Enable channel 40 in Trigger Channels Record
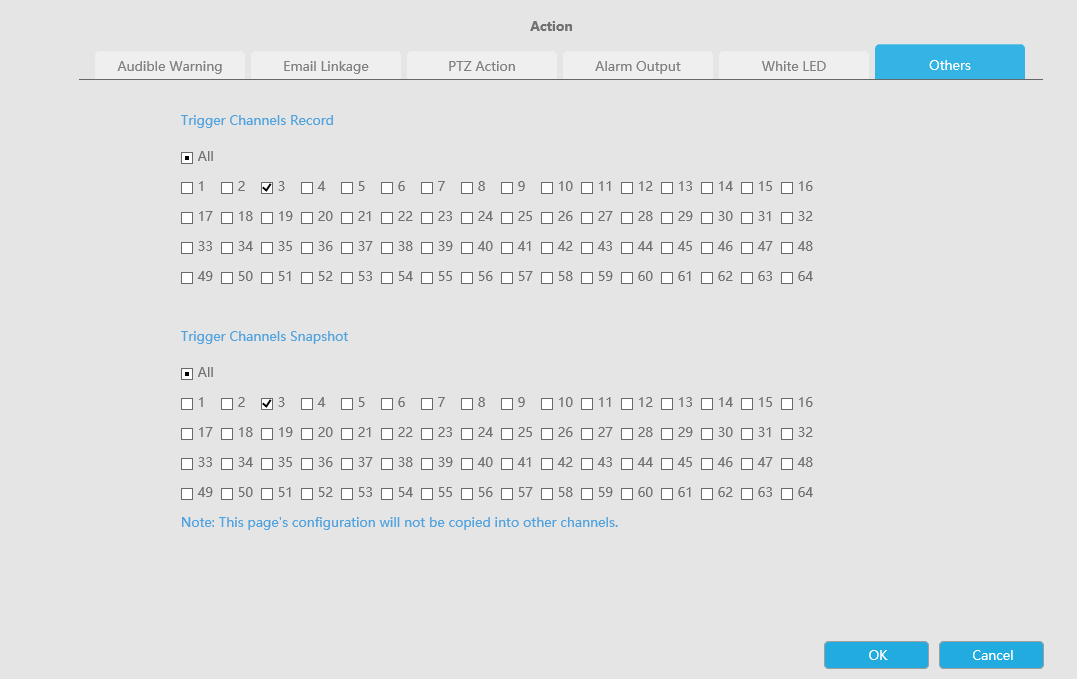Screen dimensions: 1077x679 [x=467, y=249]
